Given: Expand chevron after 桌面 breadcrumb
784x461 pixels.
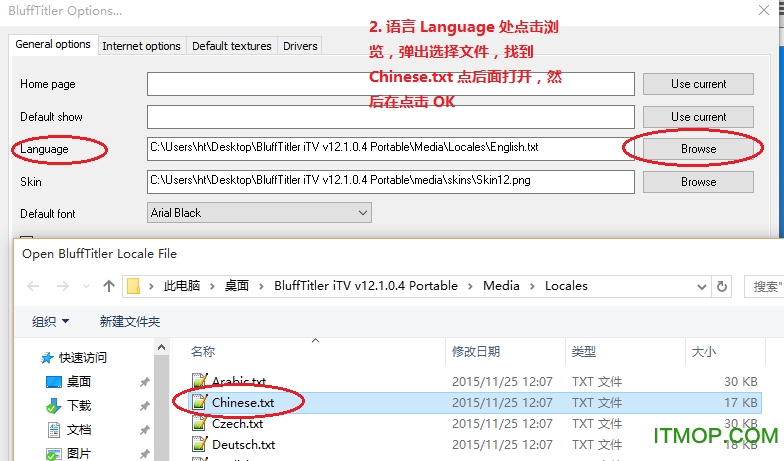Looking at the screenshot, I should coord(261,286).
